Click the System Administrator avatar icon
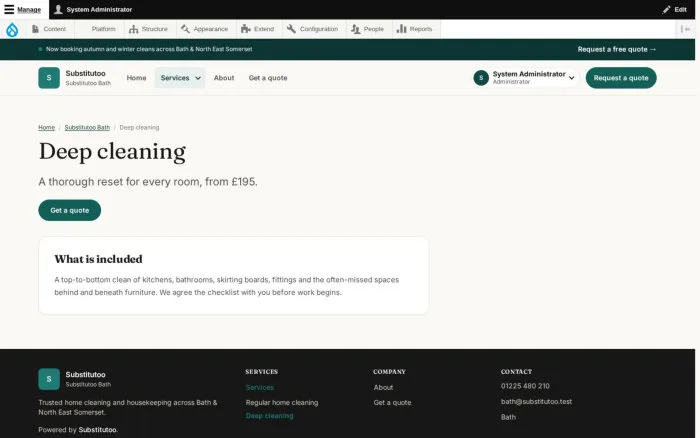The image size is (700, 438). (481, 78)
